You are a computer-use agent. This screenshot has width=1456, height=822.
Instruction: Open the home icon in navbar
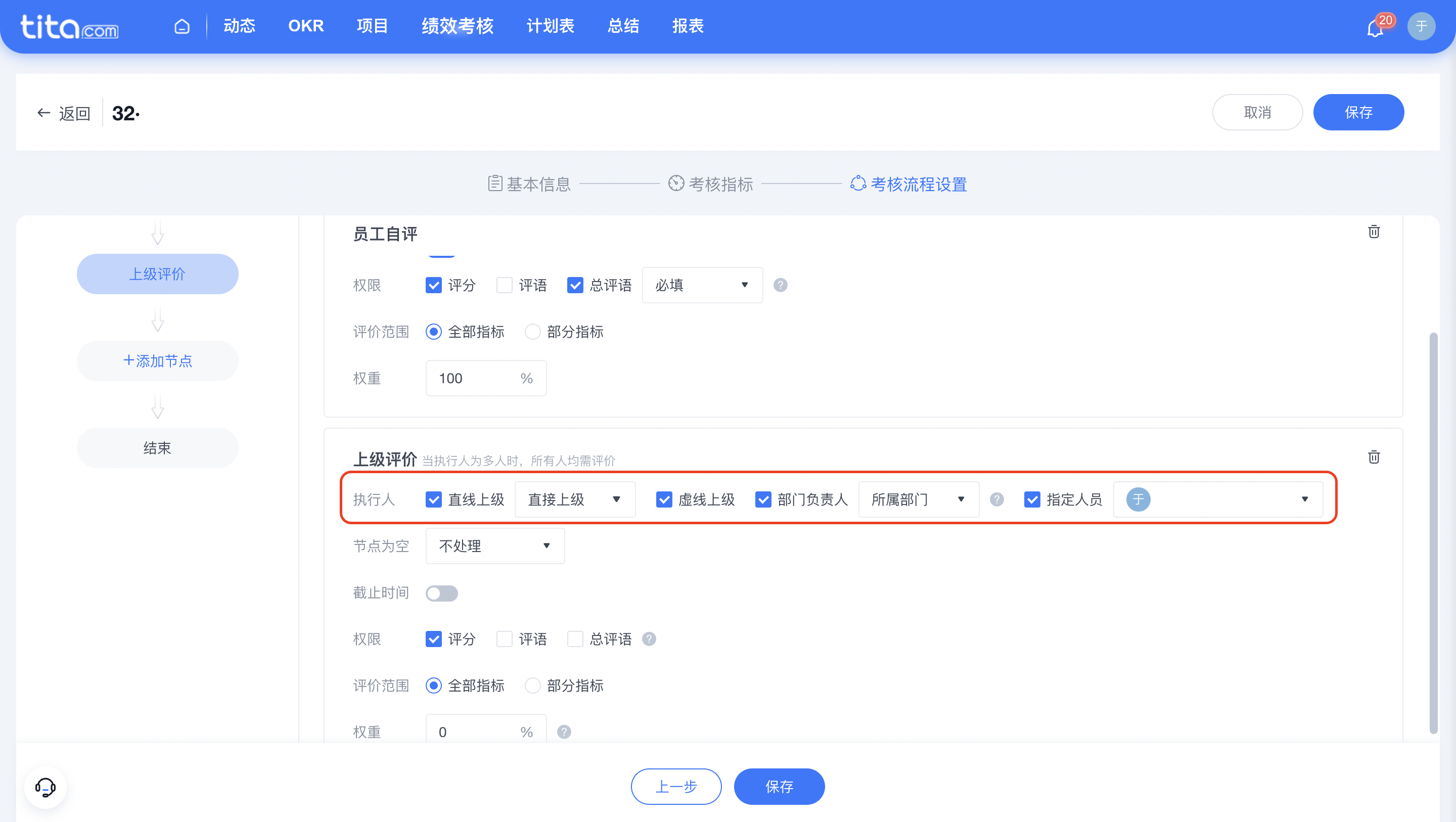[182, 26]
